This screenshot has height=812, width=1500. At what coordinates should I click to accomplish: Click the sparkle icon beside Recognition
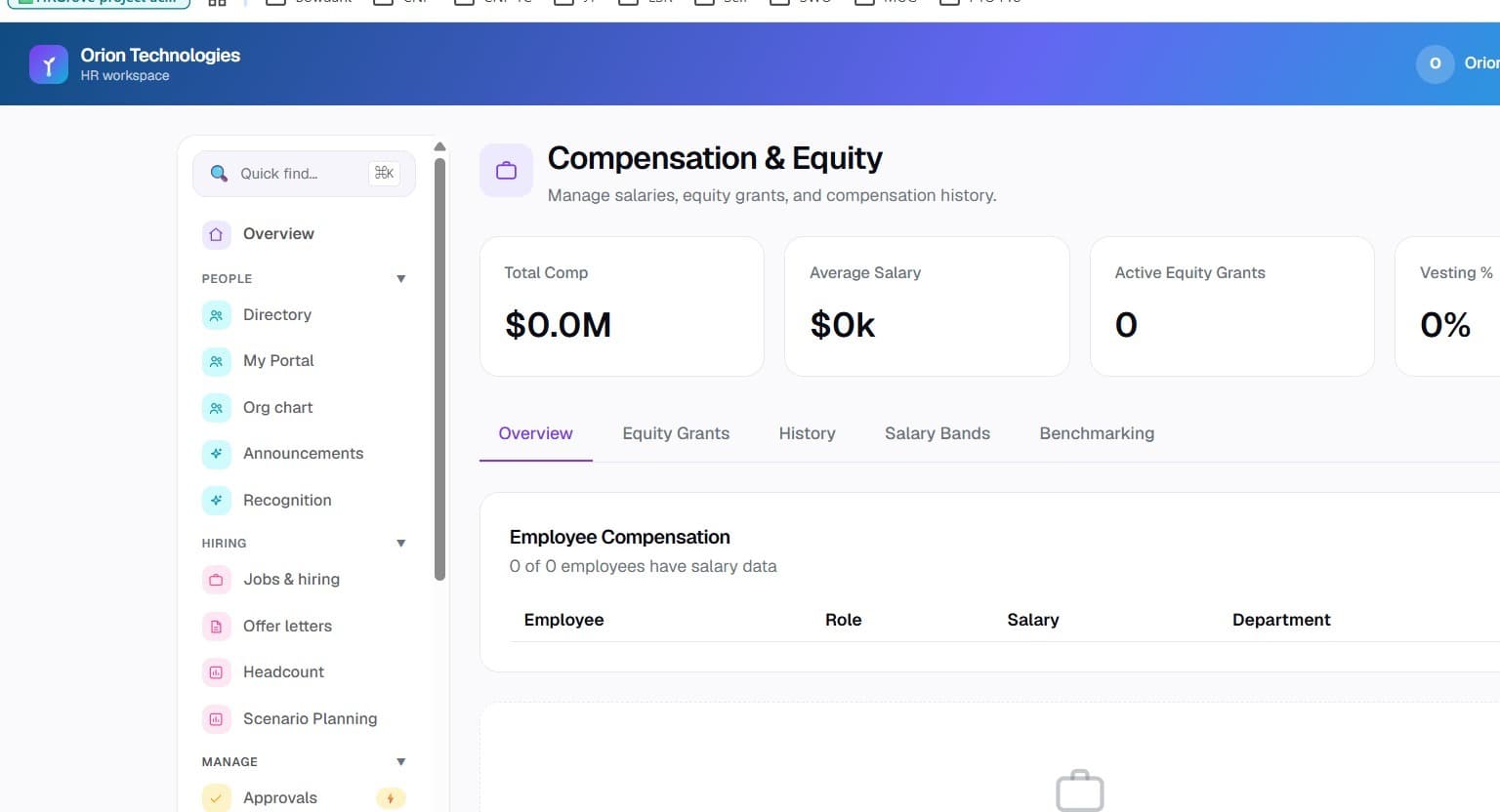point(216,501)
